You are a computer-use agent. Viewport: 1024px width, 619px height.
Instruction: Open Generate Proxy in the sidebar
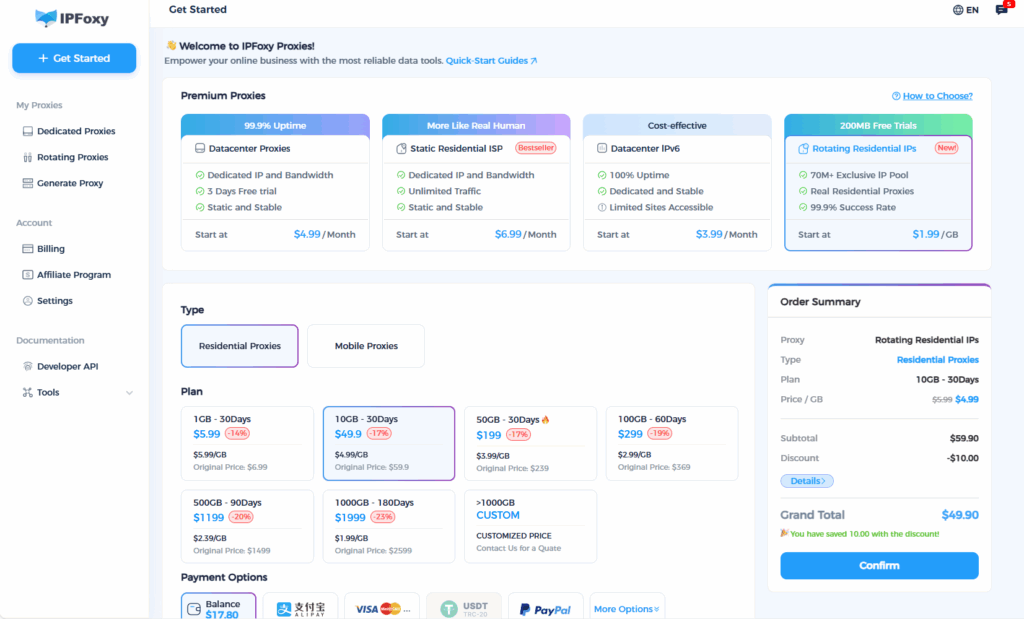point(70,183)
